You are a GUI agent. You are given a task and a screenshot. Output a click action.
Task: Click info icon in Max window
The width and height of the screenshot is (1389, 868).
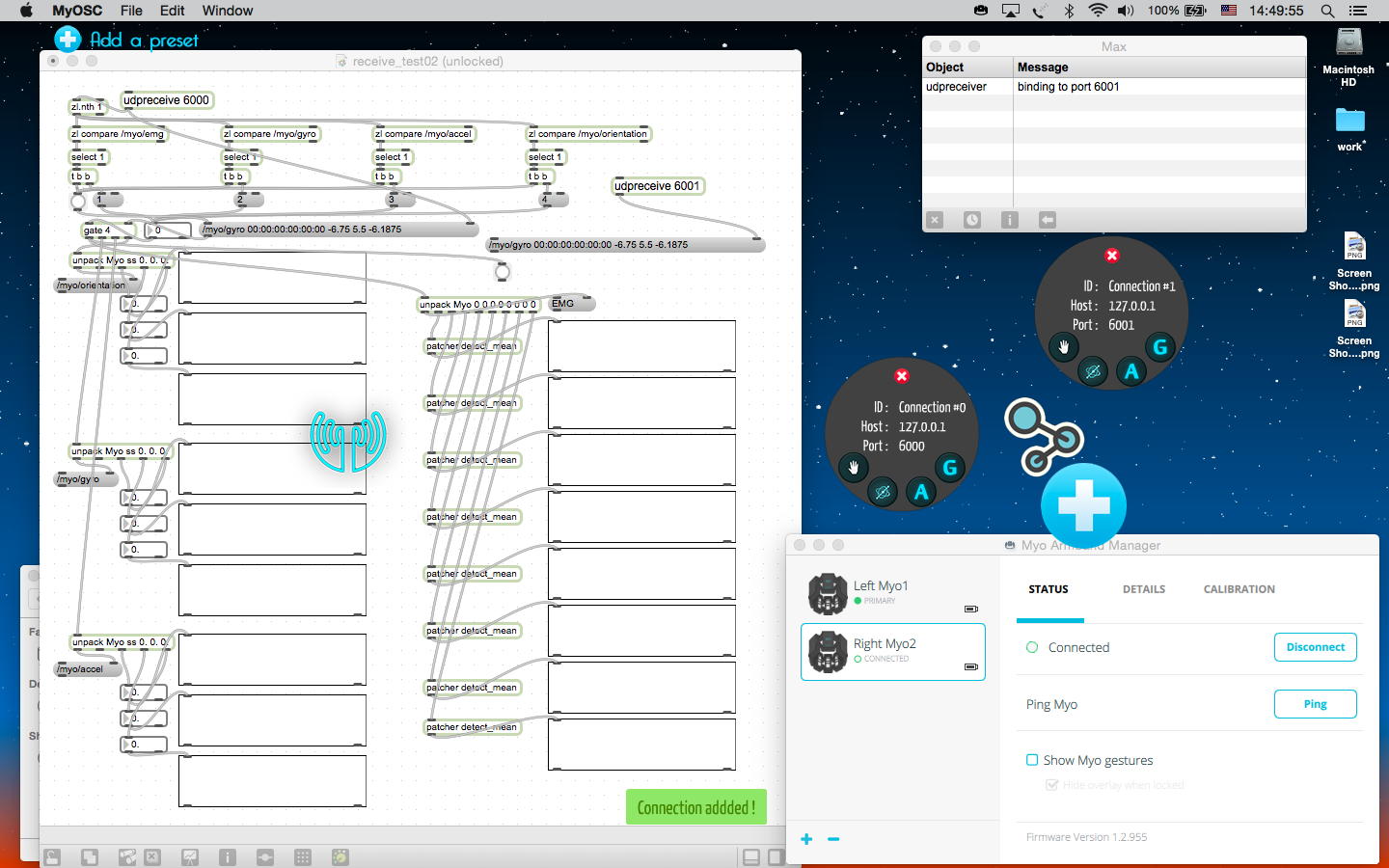(x=1010, y=220)
